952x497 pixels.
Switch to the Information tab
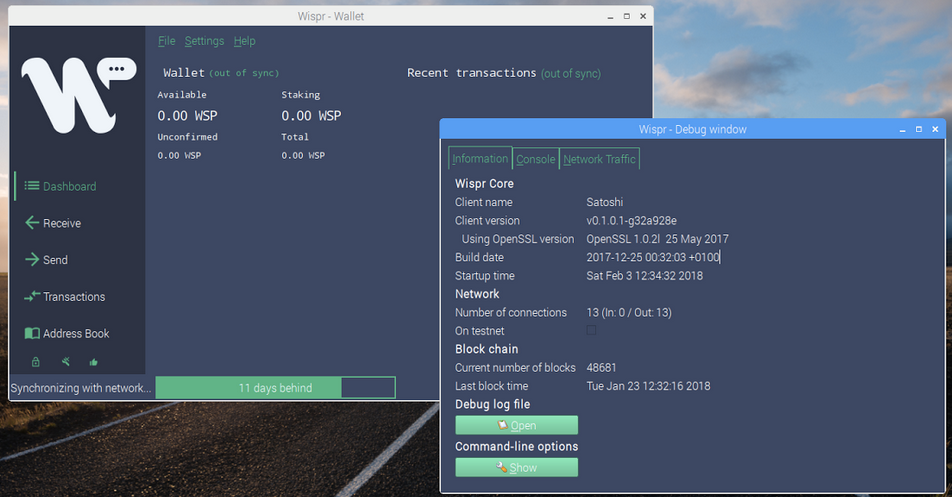pyautogui.click(x=480, y=158)
